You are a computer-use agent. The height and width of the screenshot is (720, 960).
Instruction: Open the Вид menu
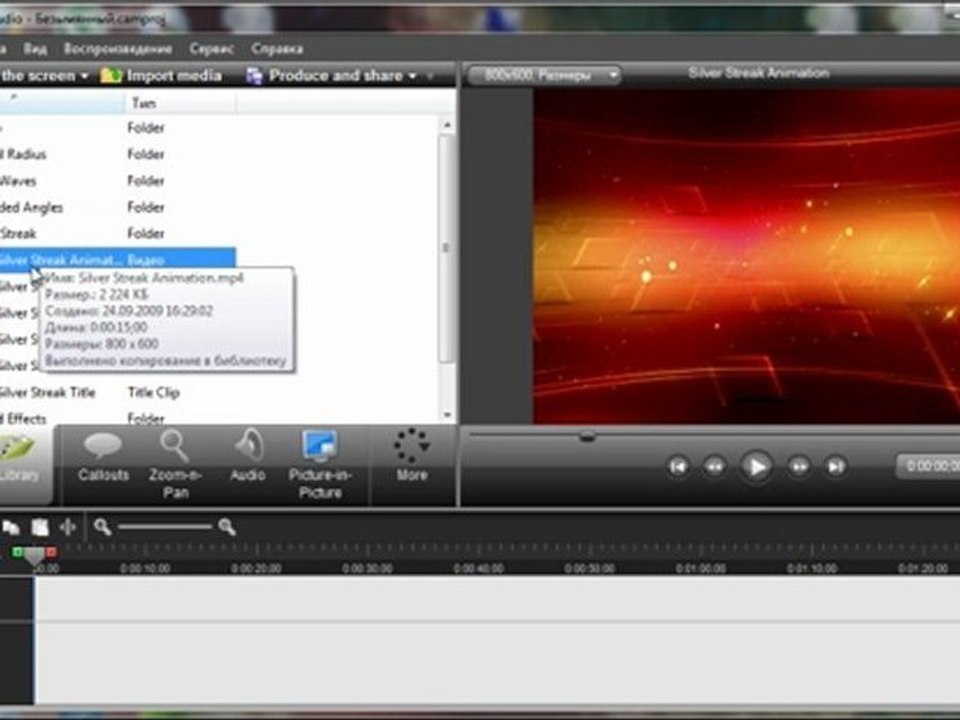point(35,48)
